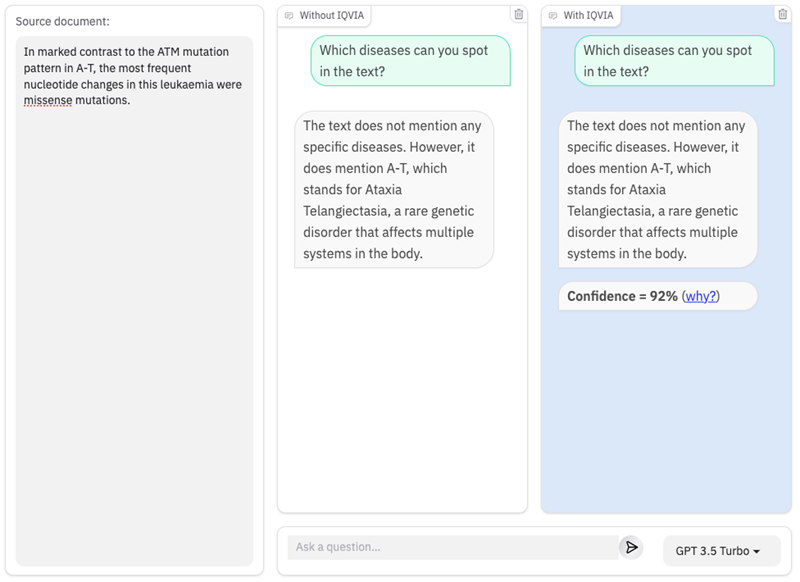The height and width of the screenshot is (582, 800).
Task: Click the dropdown caret next to GPT 3.5 Turbo
Action: click(757, 552)
